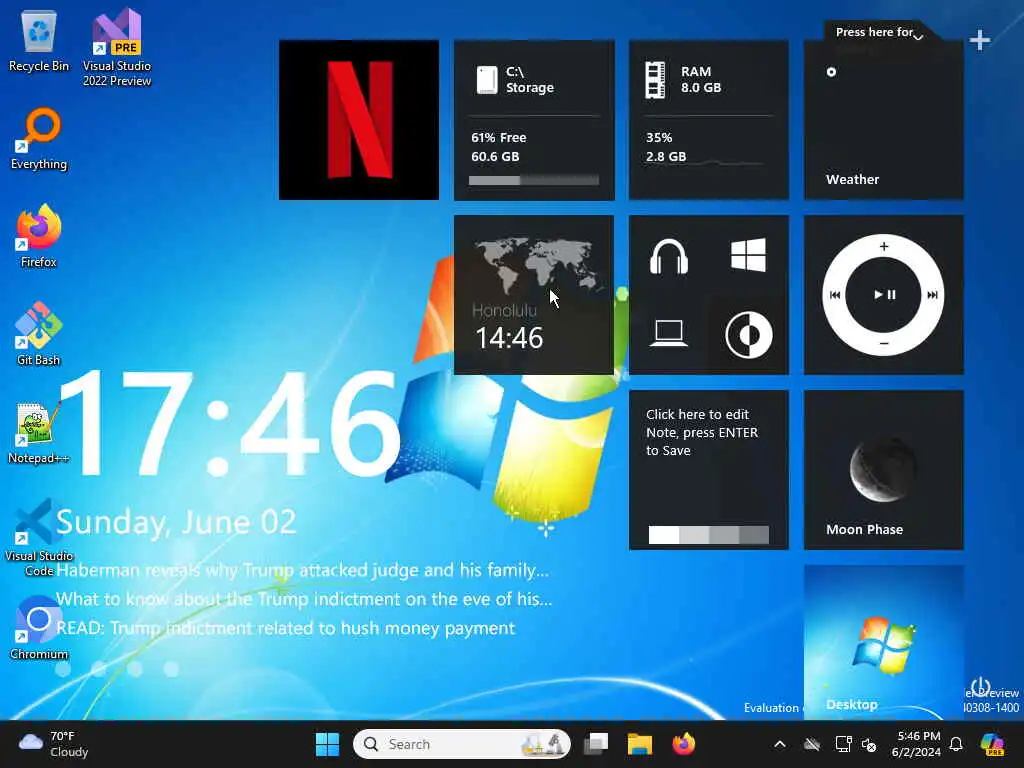The height and width of the screenshot is (768, 1024).
Task: Increase volume with the media wheel plus
Action: tap(884, 246)
